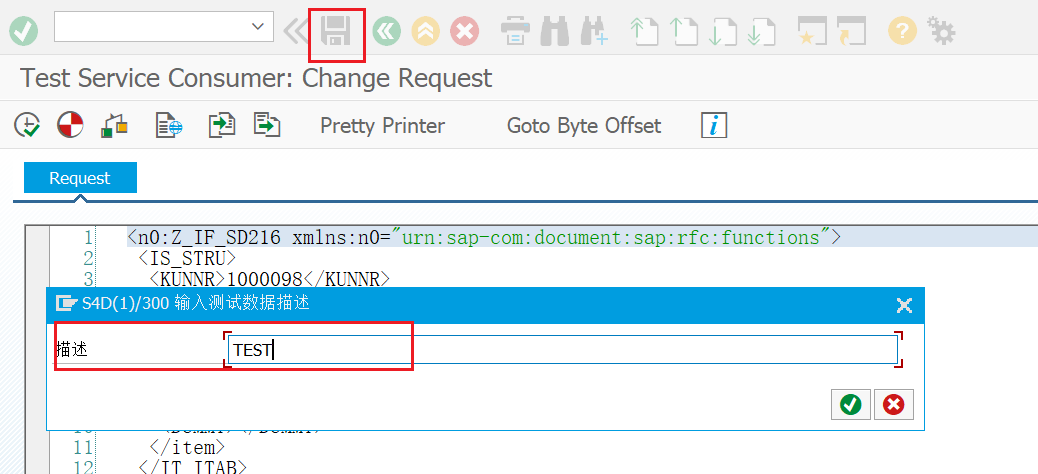Cancel dialog with red X button

tap(894, 404)
